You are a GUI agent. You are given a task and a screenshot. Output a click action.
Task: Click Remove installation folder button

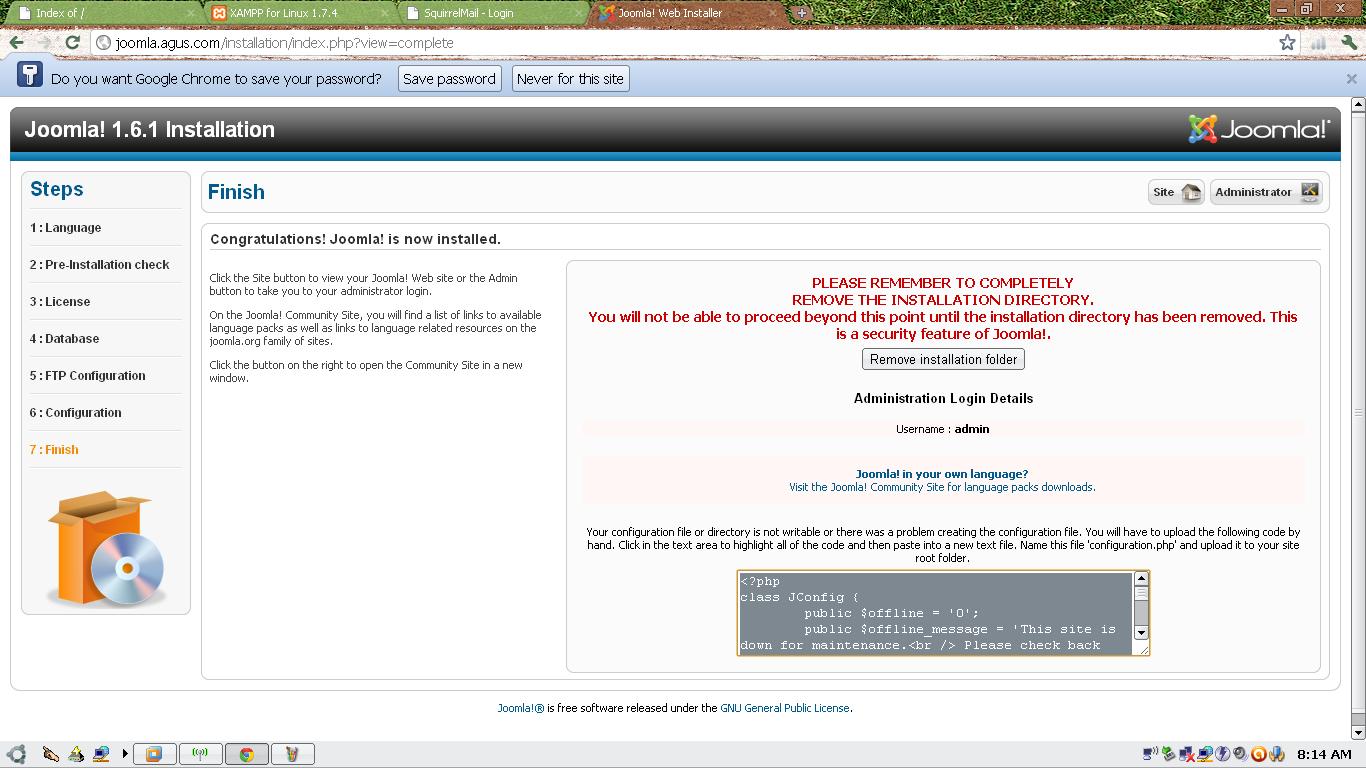pos(943,359)
